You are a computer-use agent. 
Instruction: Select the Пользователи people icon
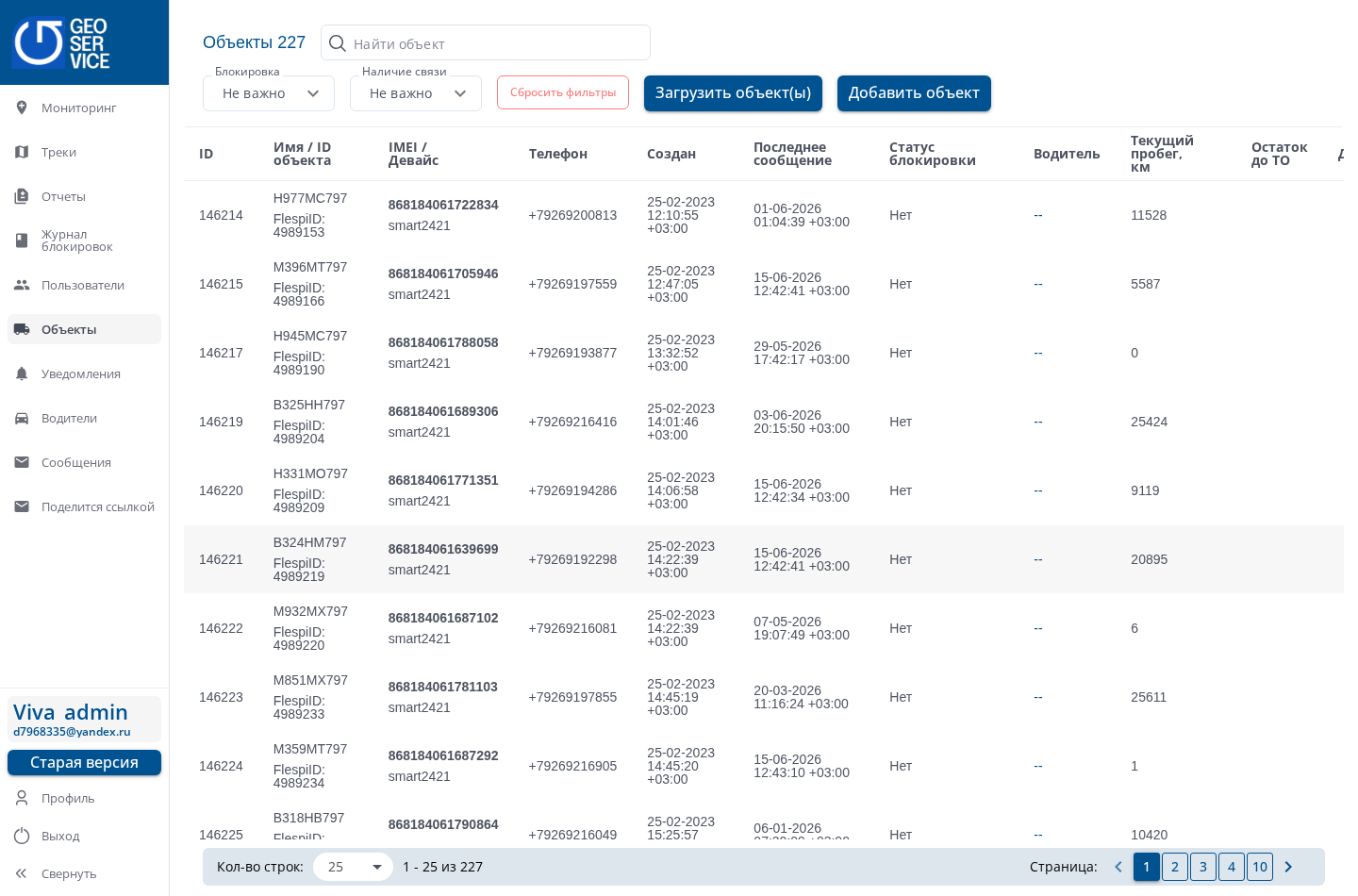(22, 285)
